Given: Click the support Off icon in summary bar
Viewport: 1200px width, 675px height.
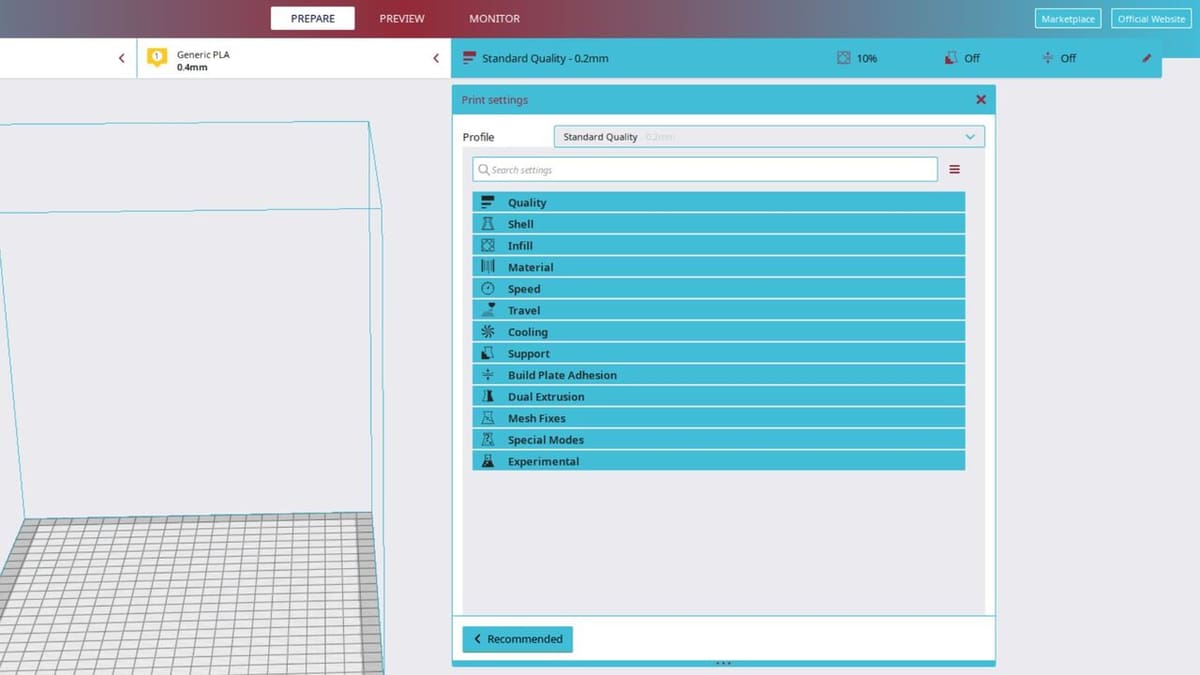Looking at the screenshot, I should click(951, 58).
